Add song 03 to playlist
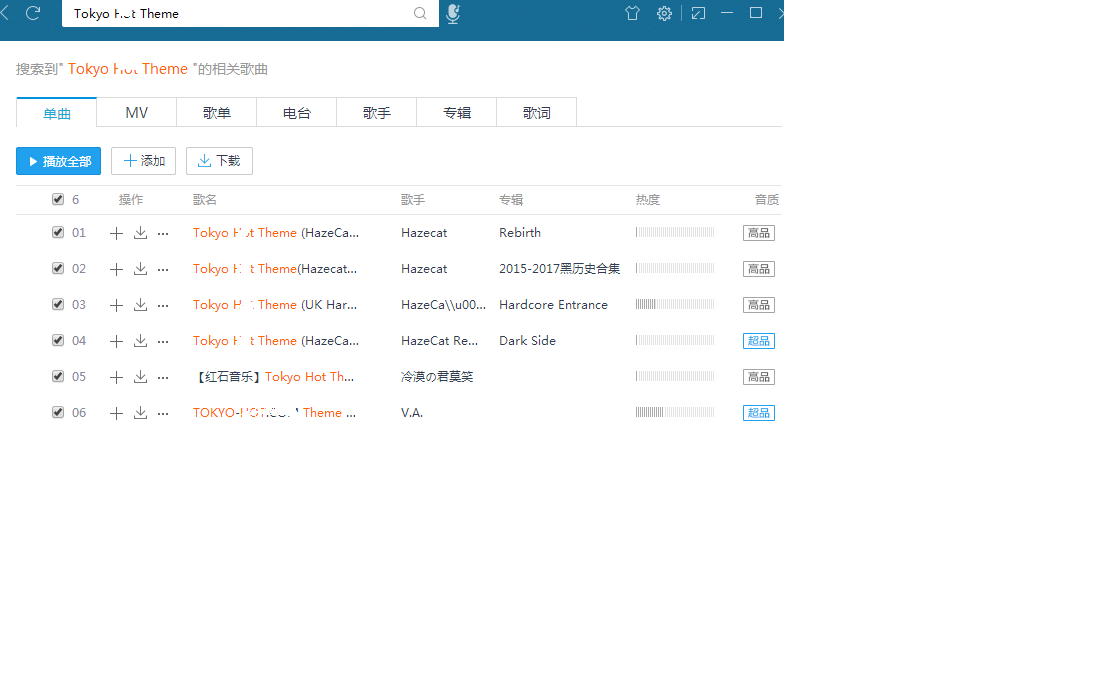Screen dimensions: 1106x680 point(116,305)
